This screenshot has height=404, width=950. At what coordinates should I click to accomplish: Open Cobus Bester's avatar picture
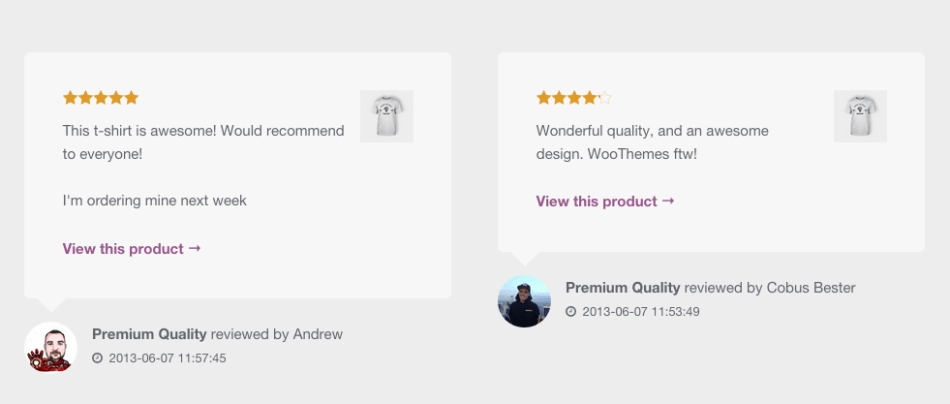click(524, 301)
